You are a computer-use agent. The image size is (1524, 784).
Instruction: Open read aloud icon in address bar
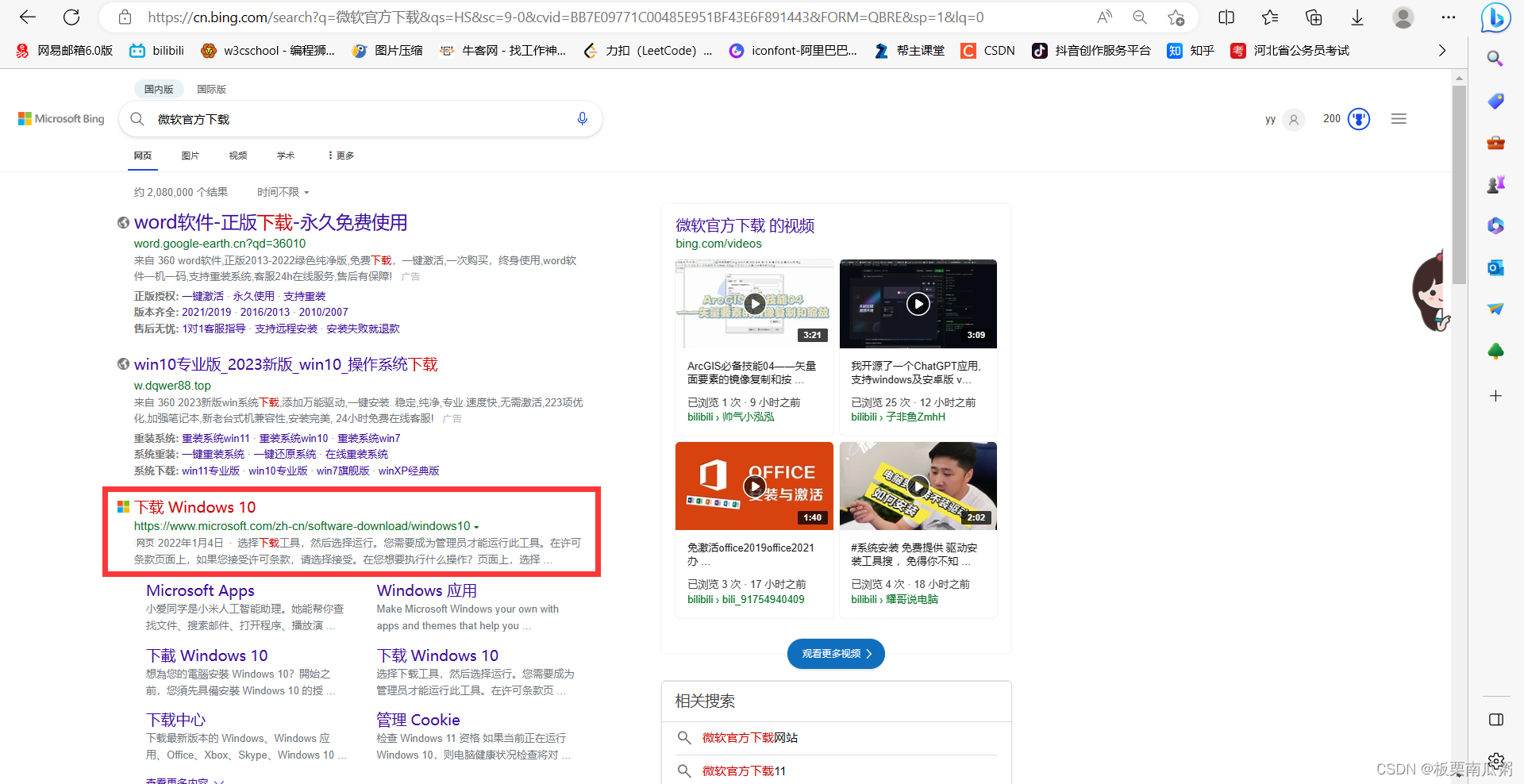coord(1104,17)
